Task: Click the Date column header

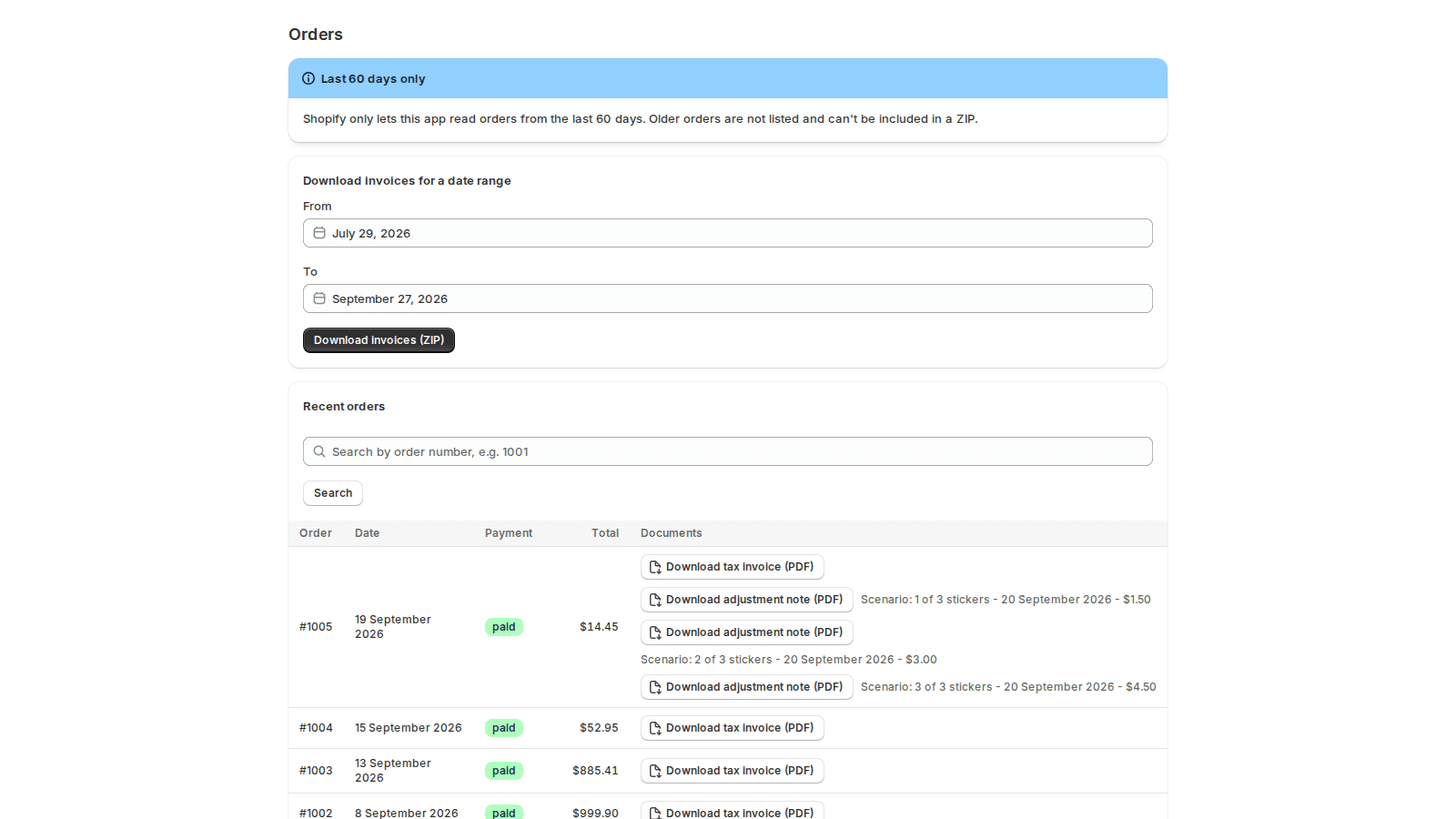Action: tap(368, 533)
